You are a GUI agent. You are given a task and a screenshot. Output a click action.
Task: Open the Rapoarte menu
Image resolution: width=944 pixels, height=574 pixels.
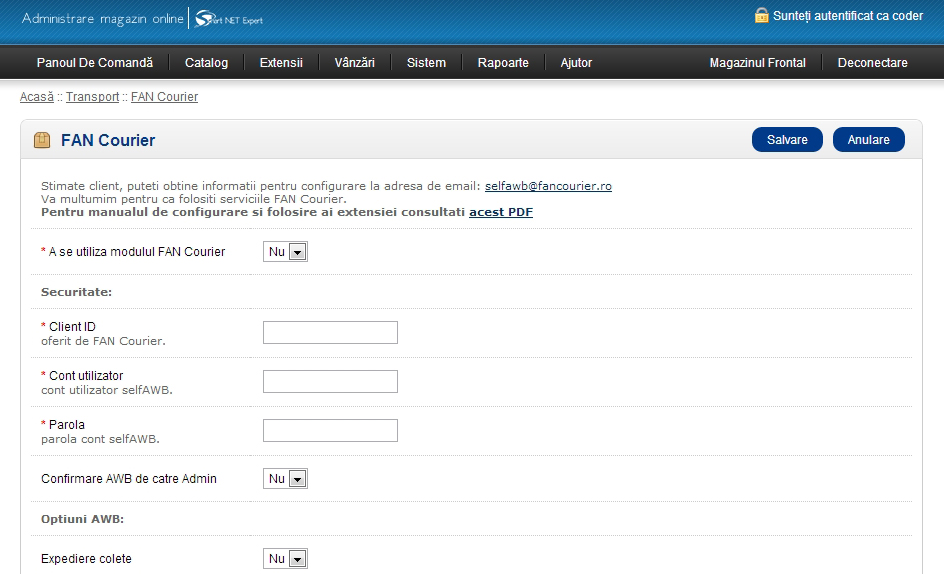tap(503, 63)
